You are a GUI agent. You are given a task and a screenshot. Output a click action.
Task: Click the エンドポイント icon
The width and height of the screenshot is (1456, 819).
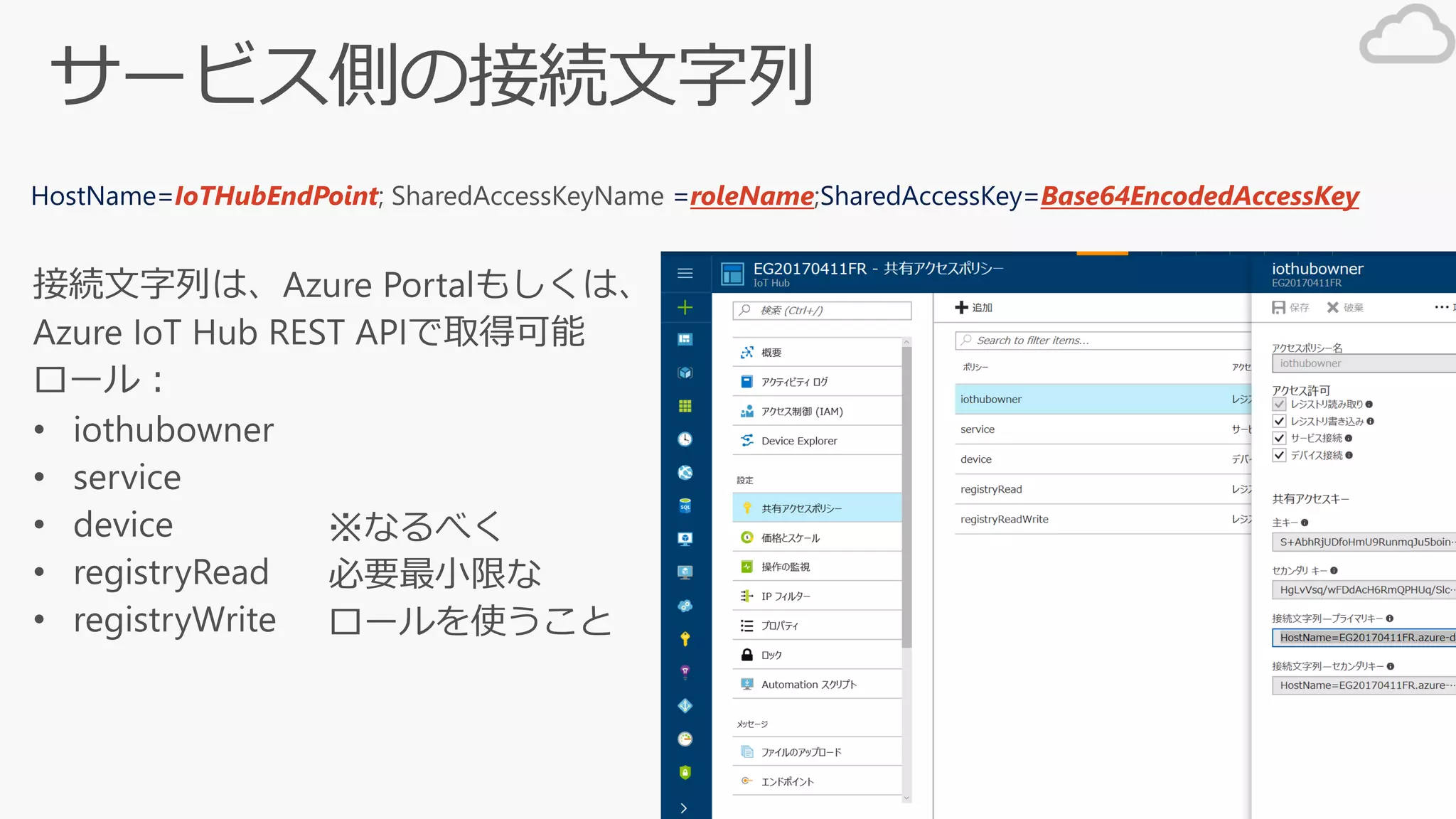[746, 781]
